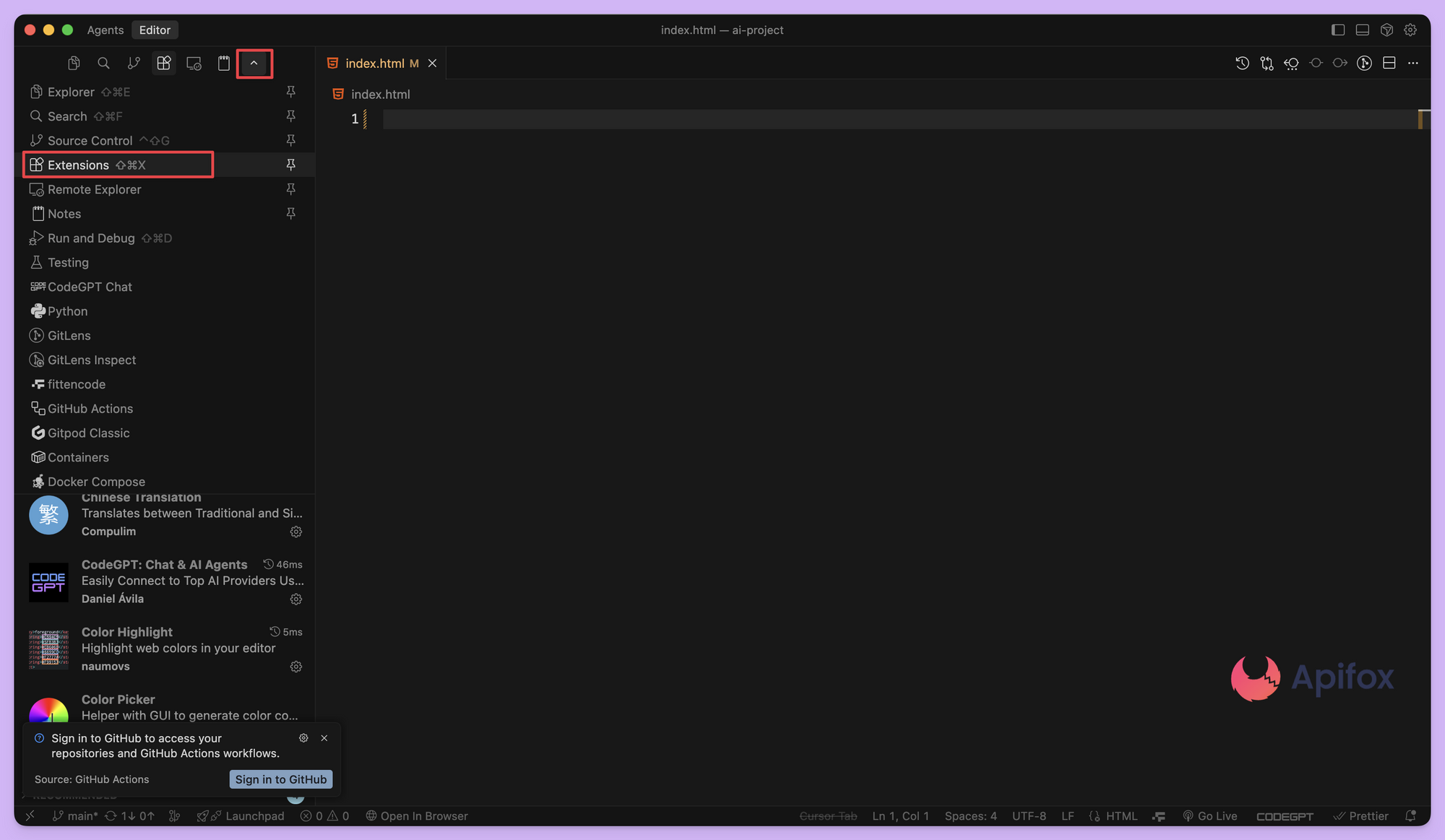Toggle the primary sidebar layout button
Screen dimensions: 1445x840
click(x=1337, y=30)
